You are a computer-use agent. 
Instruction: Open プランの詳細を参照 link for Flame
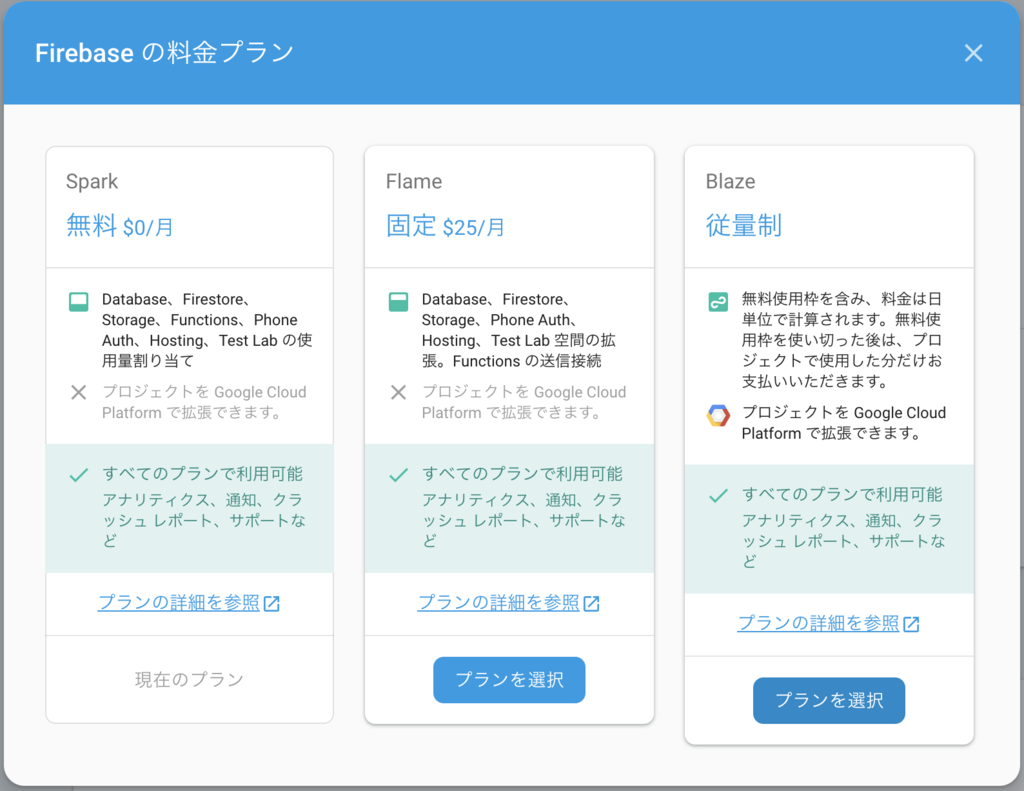click(x=498, y=602)
